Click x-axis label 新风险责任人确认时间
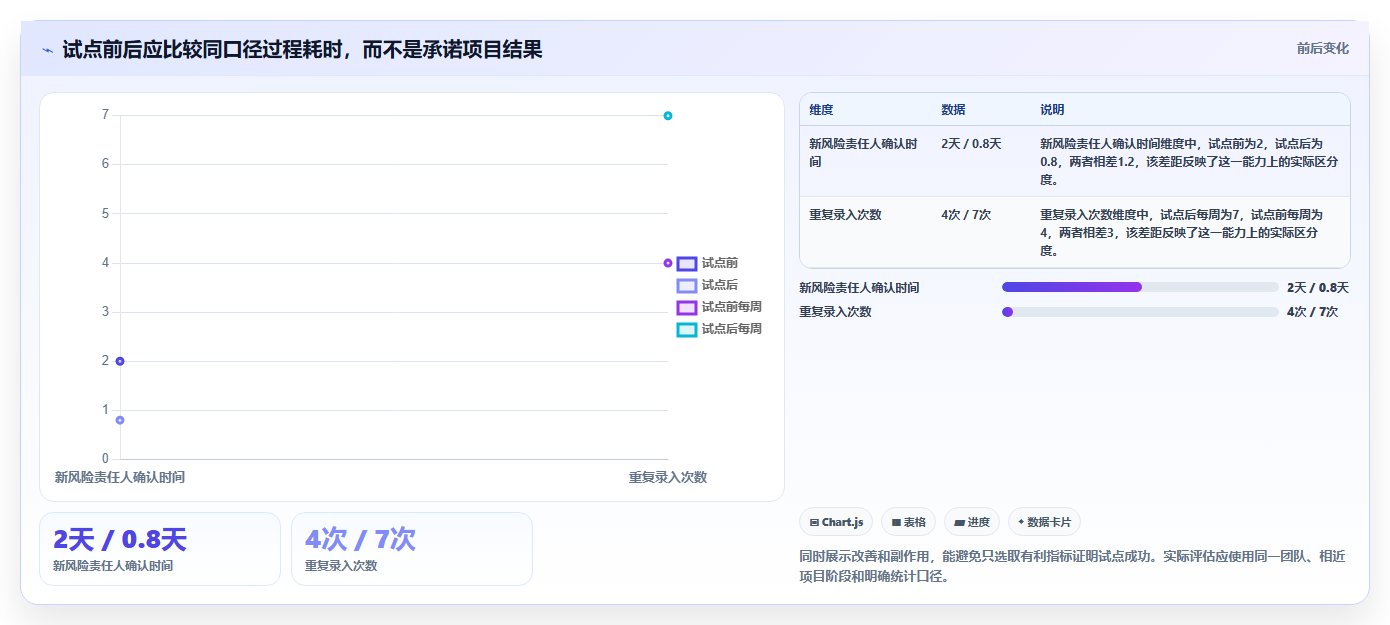Viewport: 1390px width, 625px height. point(120,477)
